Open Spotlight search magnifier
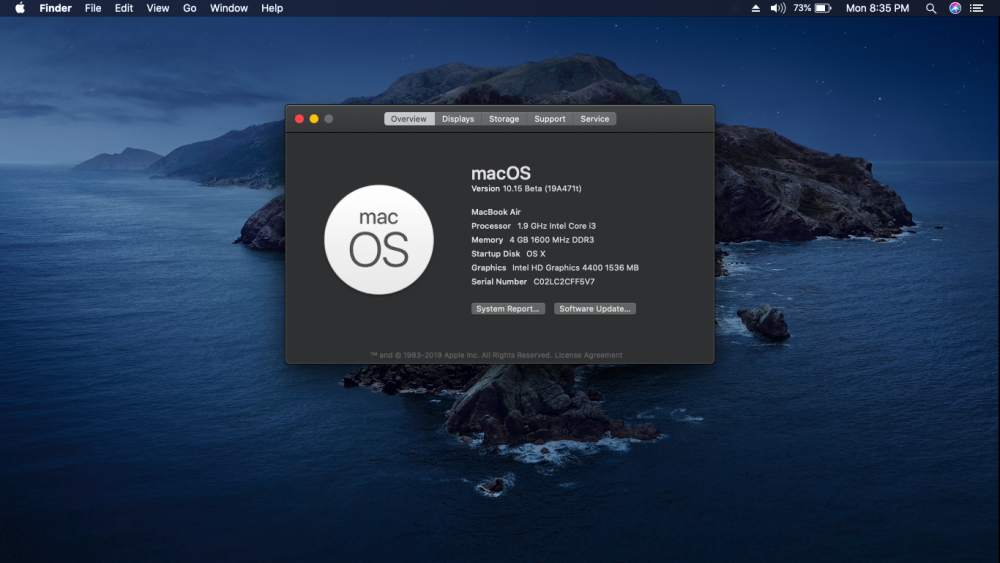Image resolution: width=1000 pixels, height=563 pixels. 931,8
